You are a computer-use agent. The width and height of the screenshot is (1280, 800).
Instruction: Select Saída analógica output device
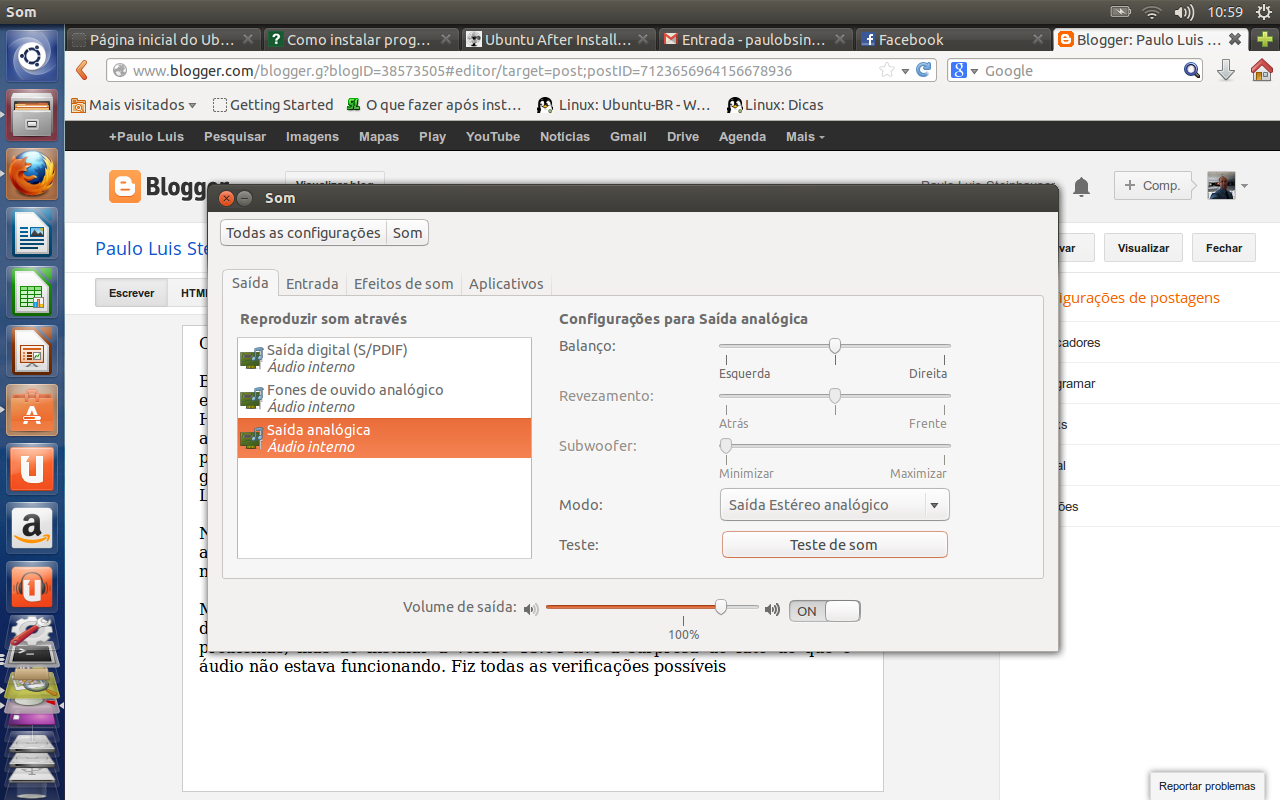pyautogui.click(x=384, y=438)
